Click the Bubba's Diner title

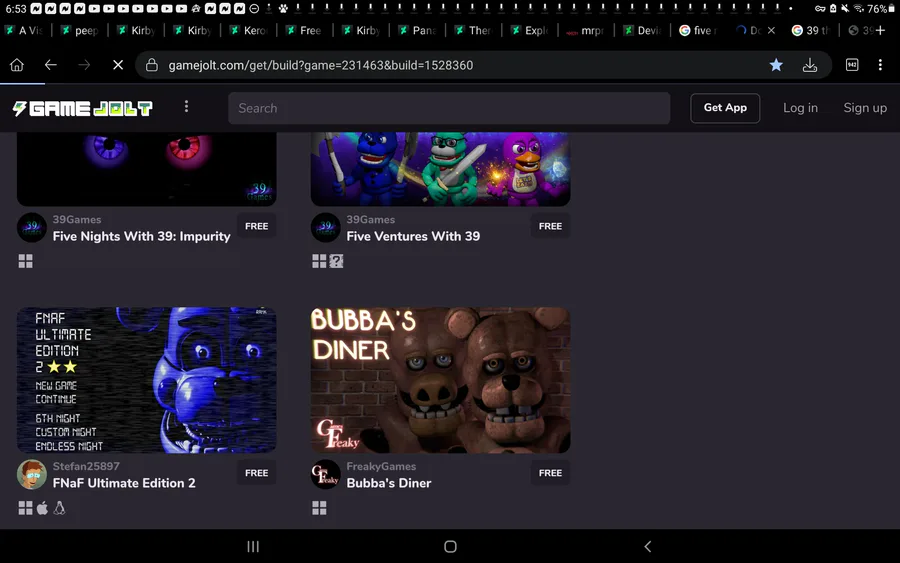[389, 483]
